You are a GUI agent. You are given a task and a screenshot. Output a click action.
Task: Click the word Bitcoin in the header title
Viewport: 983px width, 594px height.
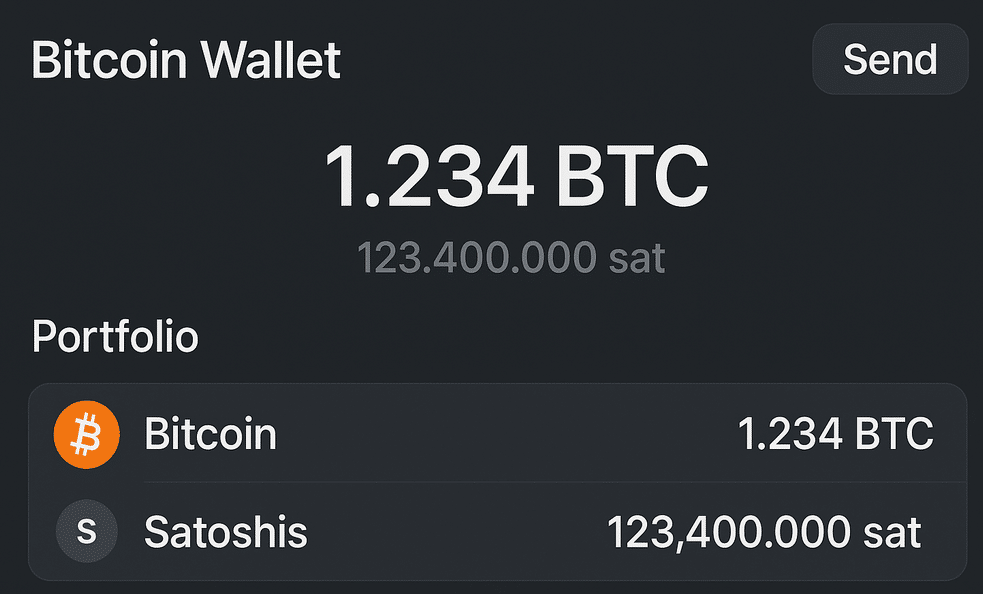pyautogui.click(x=110, y=60)
